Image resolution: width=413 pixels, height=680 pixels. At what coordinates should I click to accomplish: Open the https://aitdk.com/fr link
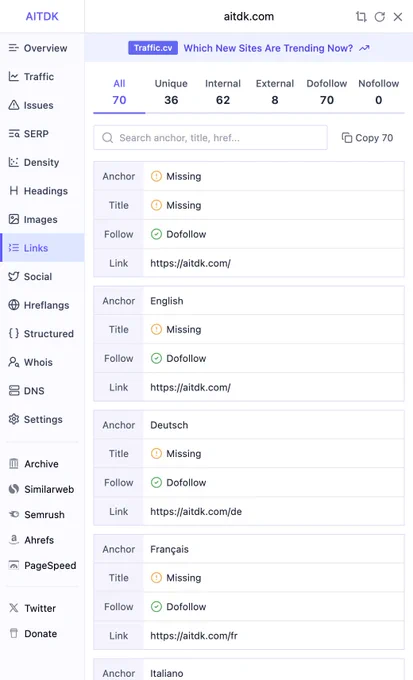pos(194,636)
